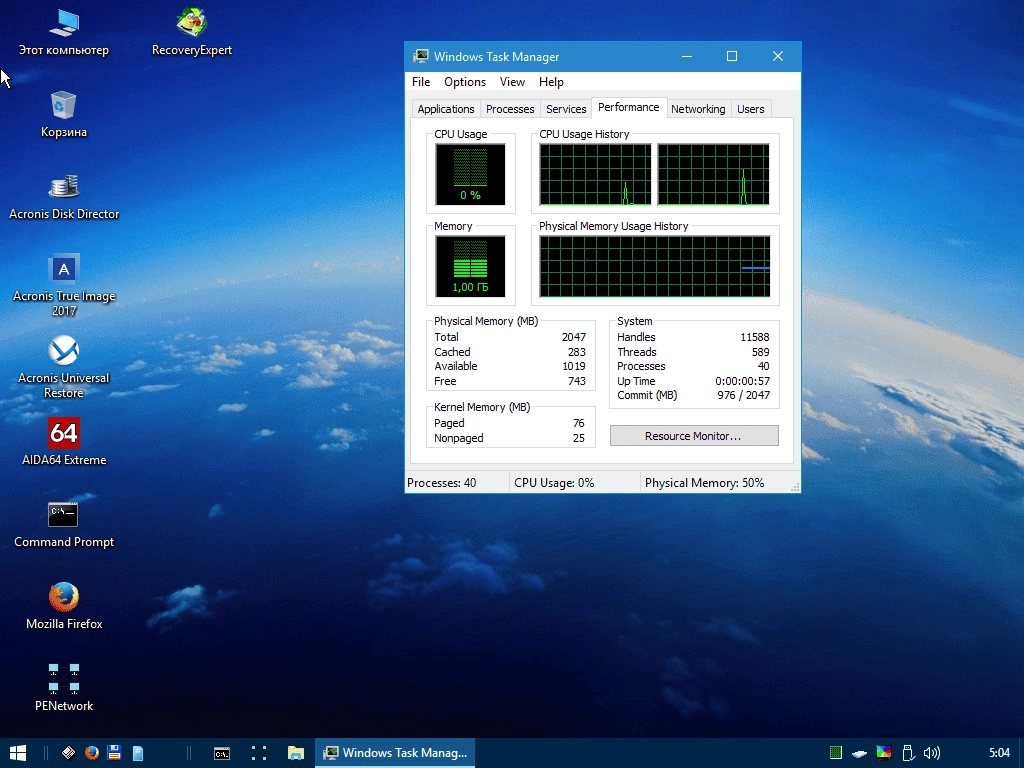This screenshot has width=1024, height=768.
Task: Click the Memory 1,00 ГБ gauge
Action: [470, 266]
